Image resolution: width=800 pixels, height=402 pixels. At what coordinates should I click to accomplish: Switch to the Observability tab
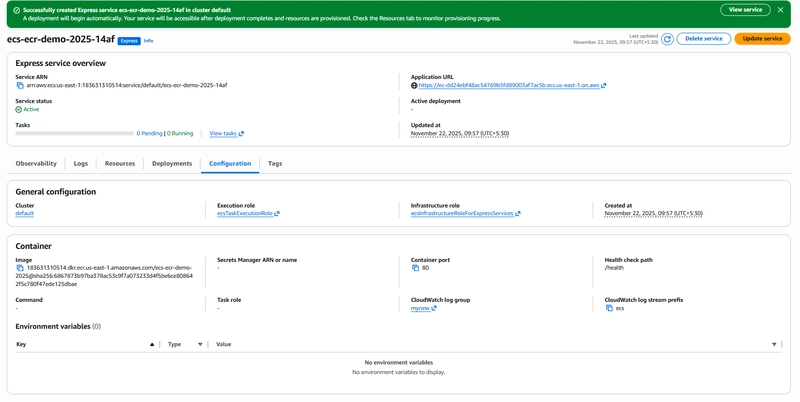click(x=37, y=163)
